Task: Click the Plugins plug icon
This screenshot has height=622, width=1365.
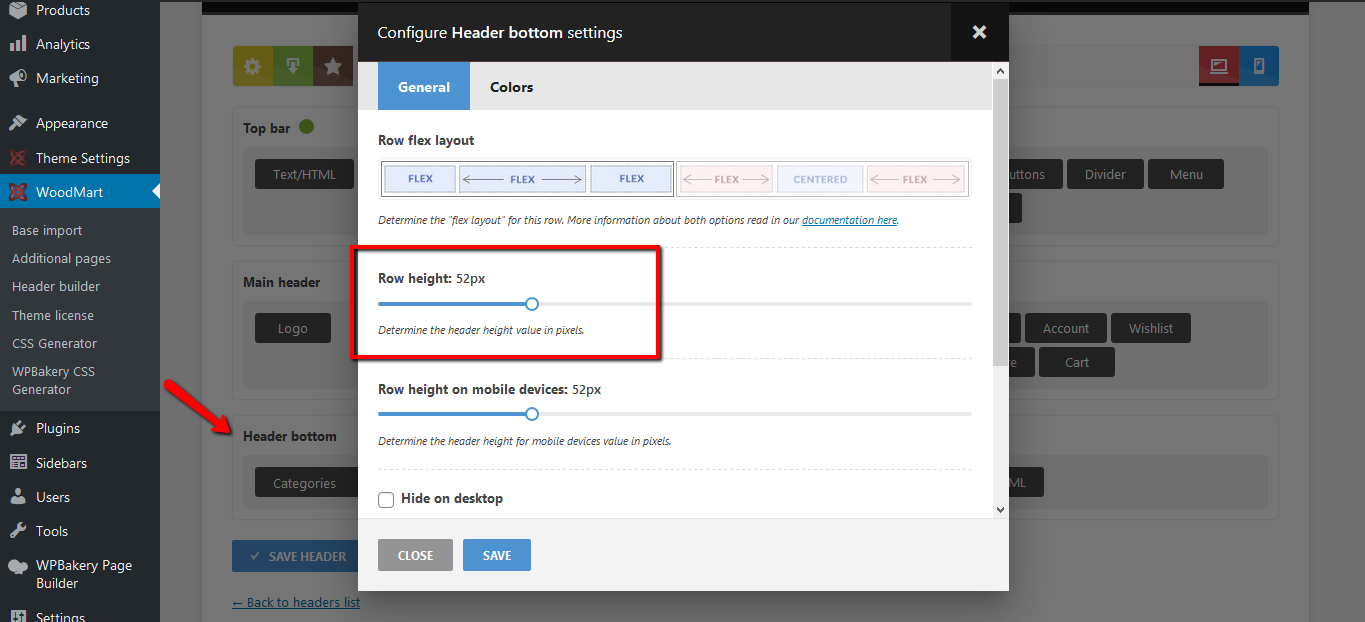Action: point(17,428)
